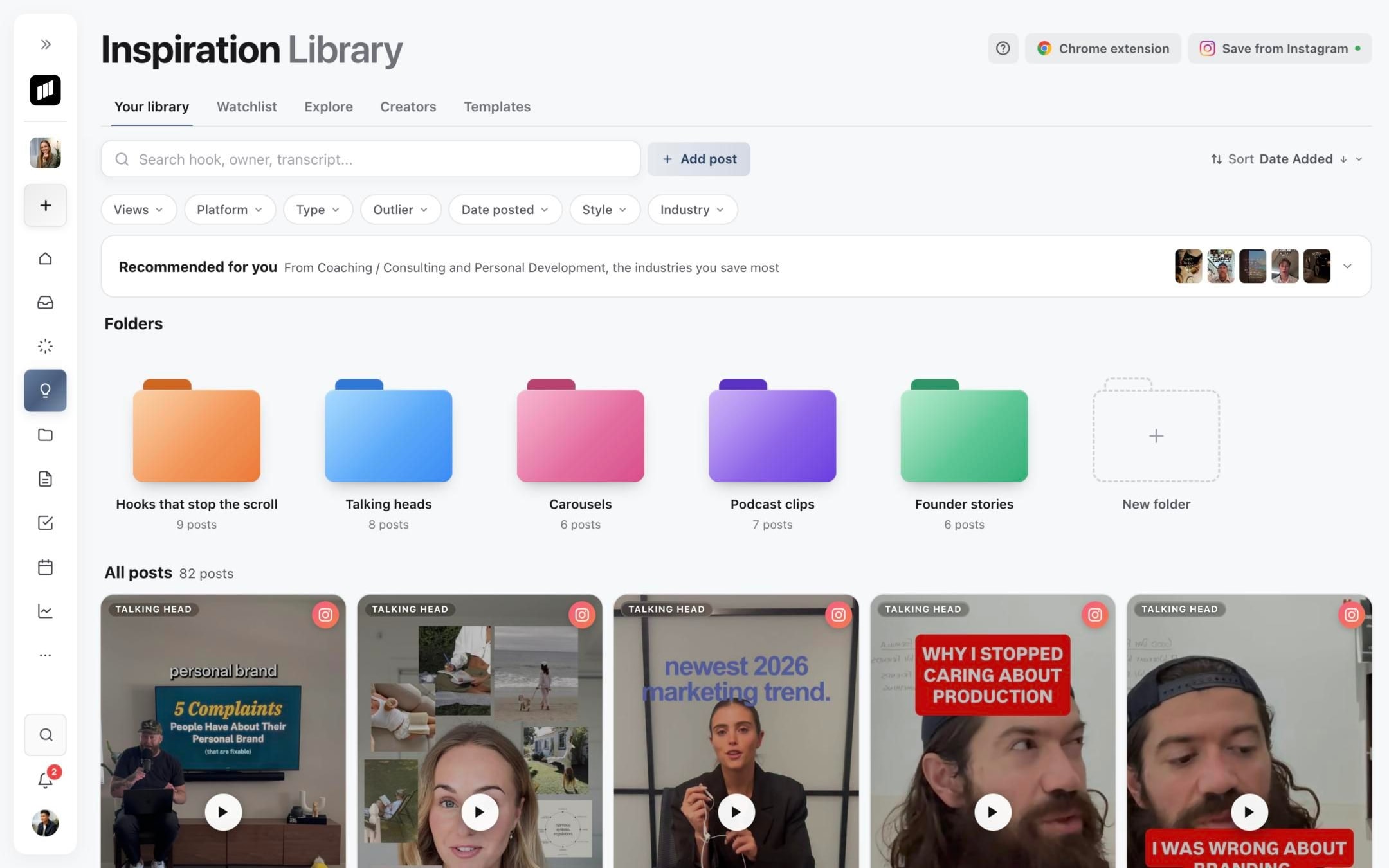Click the checkbox tasks icon in sidebar

pos(45,523)
